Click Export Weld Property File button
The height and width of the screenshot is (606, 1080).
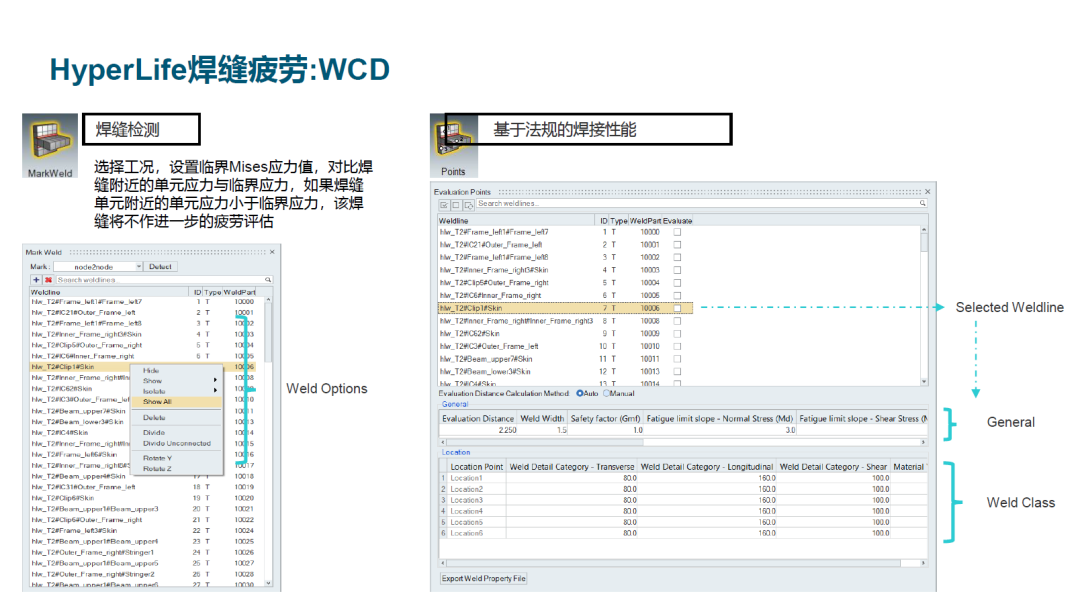pyautogui.click(x=484, y=578)
